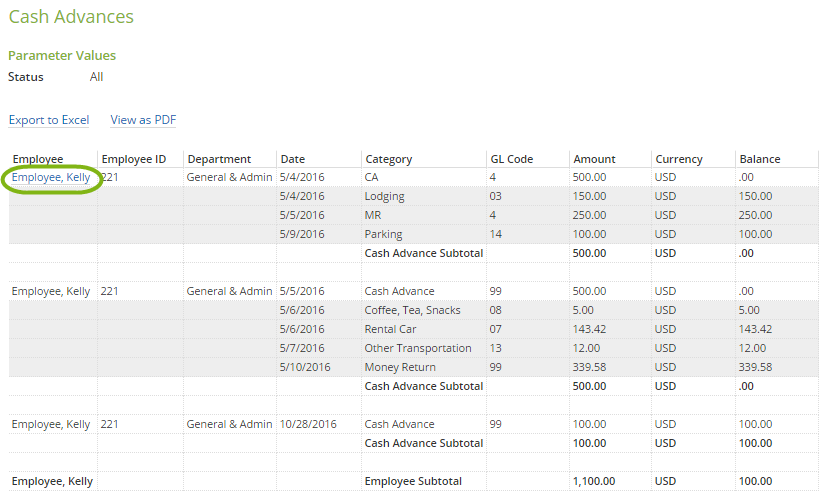Select the 1,100.00 employee subtotal amount
840x502 pixels.
pos(594,481)
